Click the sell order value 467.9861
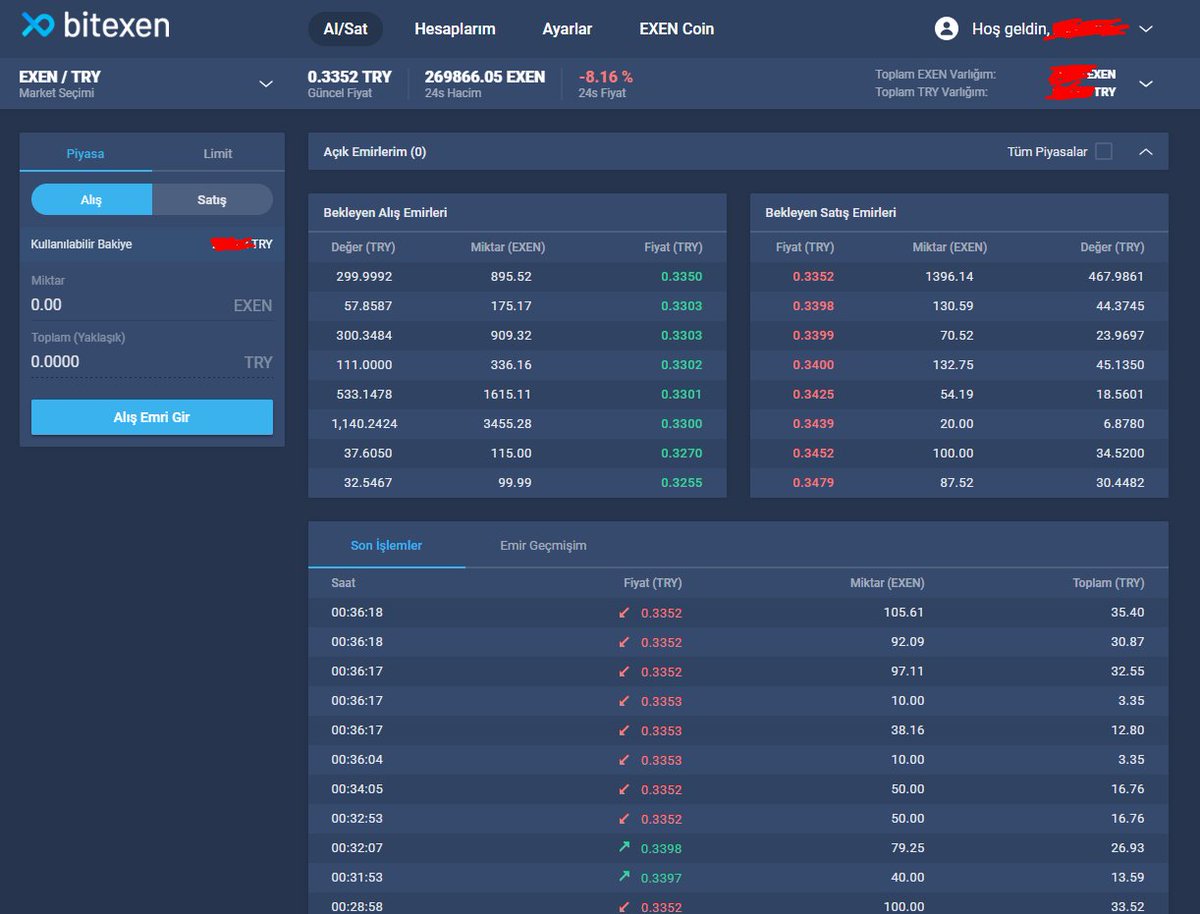Viewport: 1200px width, 914px height. (1116, 277)
